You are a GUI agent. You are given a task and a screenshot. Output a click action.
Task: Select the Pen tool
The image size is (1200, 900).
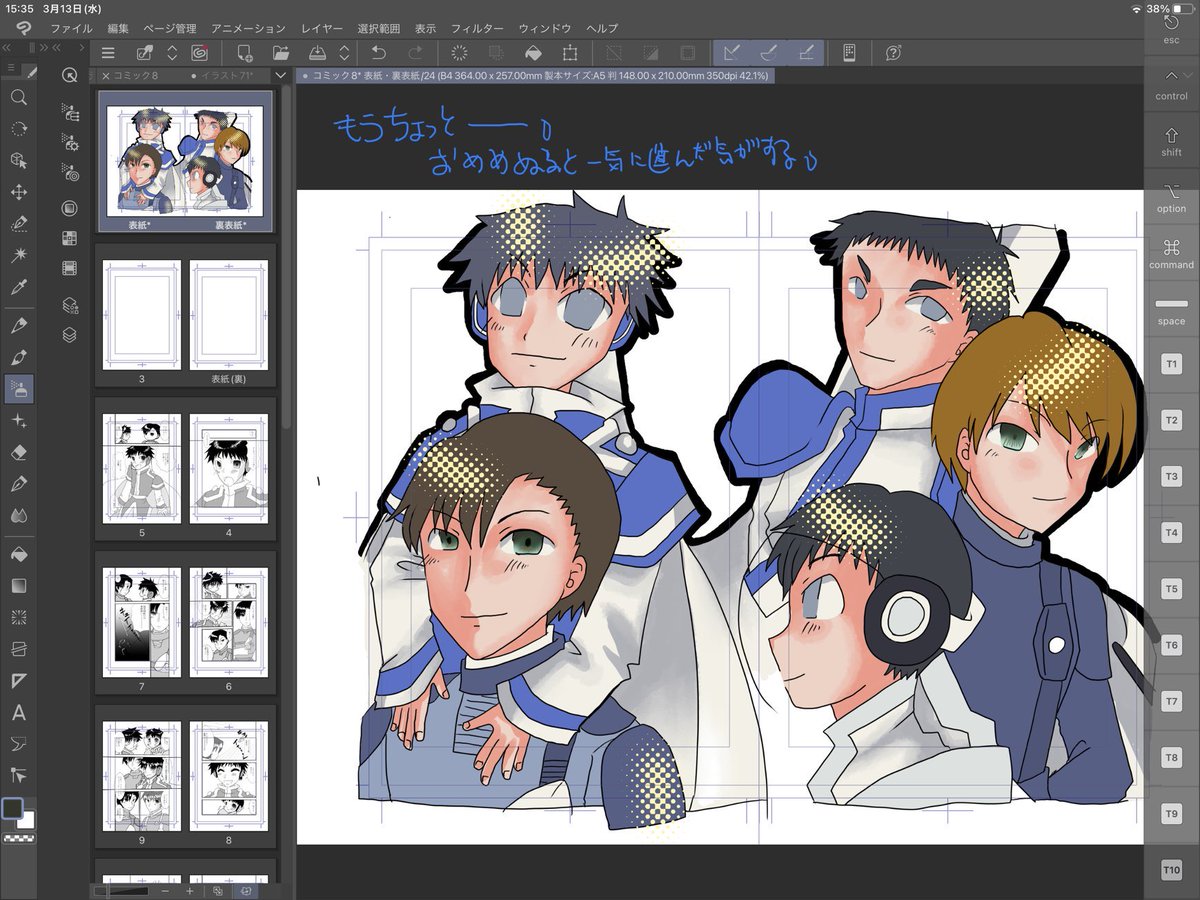point(18,325)
